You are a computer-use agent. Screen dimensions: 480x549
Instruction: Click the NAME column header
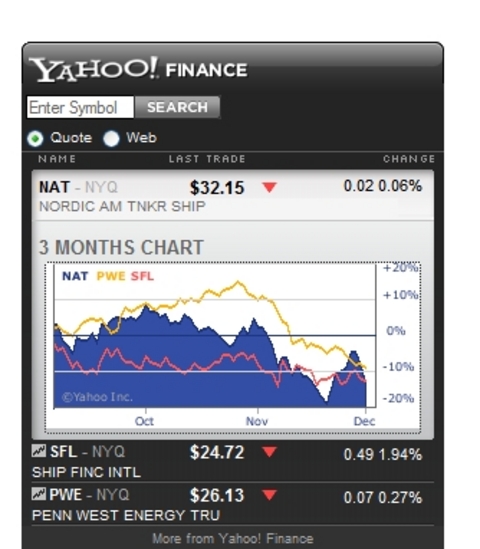pyautogui.click(x=57, y=159)
